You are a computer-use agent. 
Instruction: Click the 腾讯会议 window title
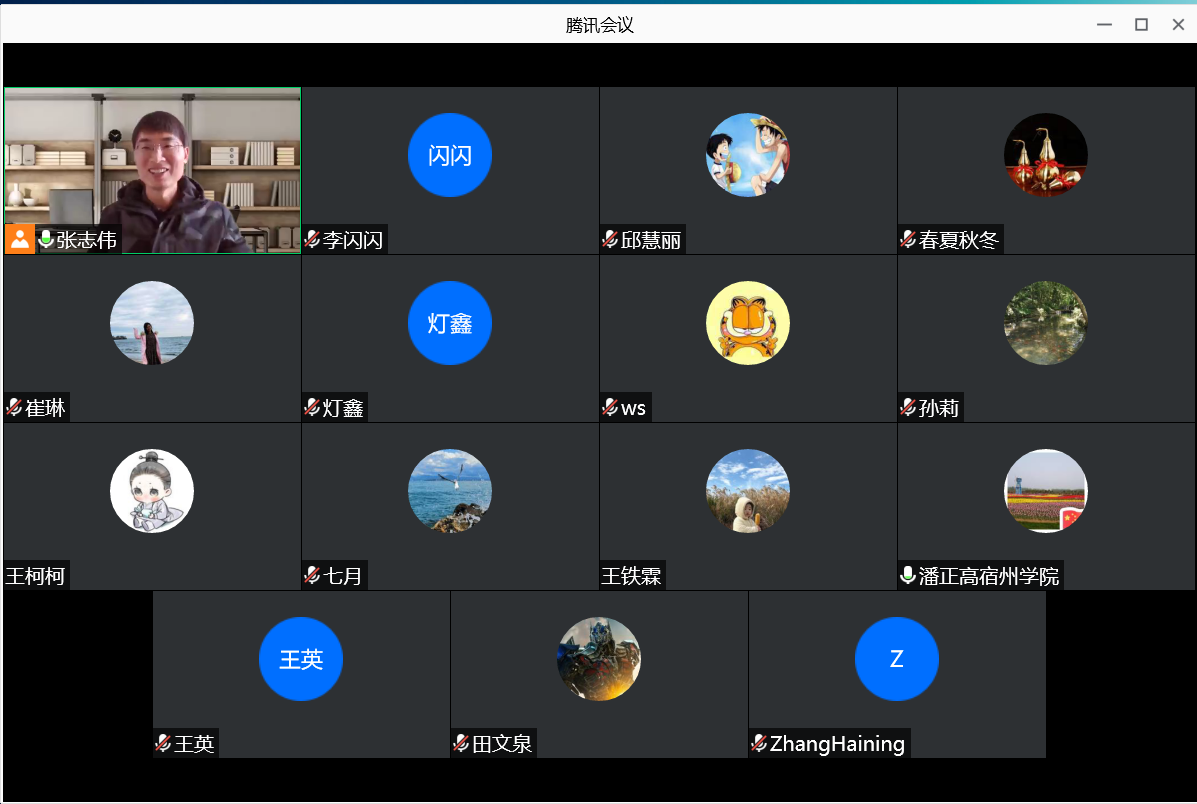(599, 25)
